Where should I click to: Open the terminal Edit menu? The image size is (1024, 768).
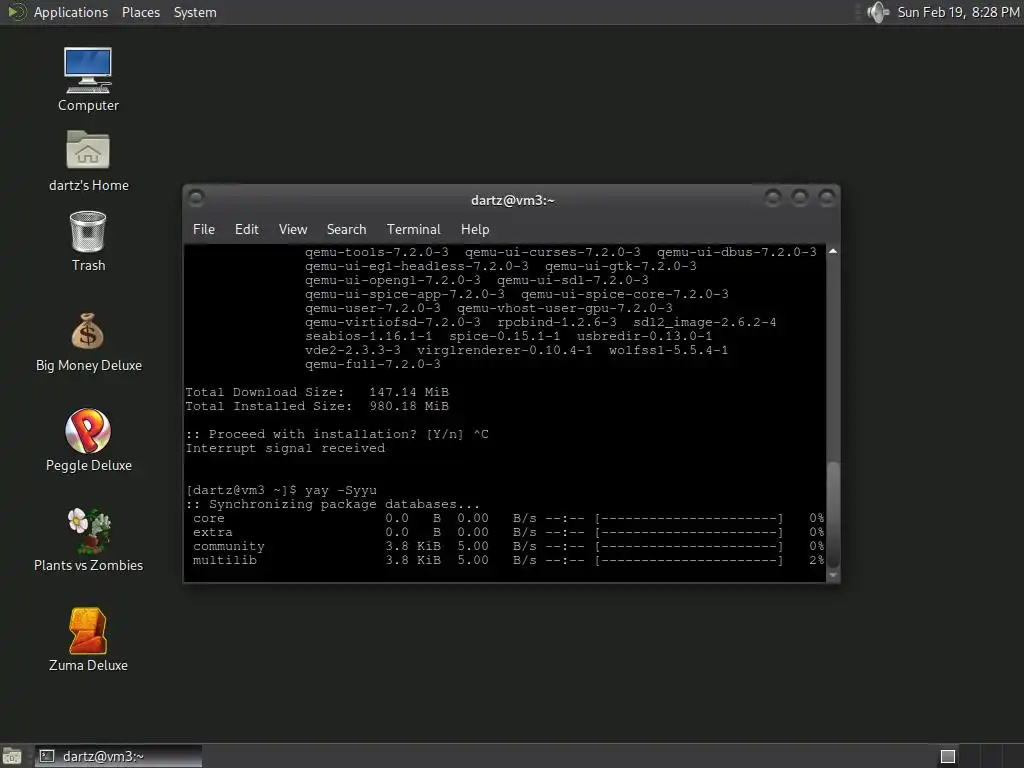(247, 229)
